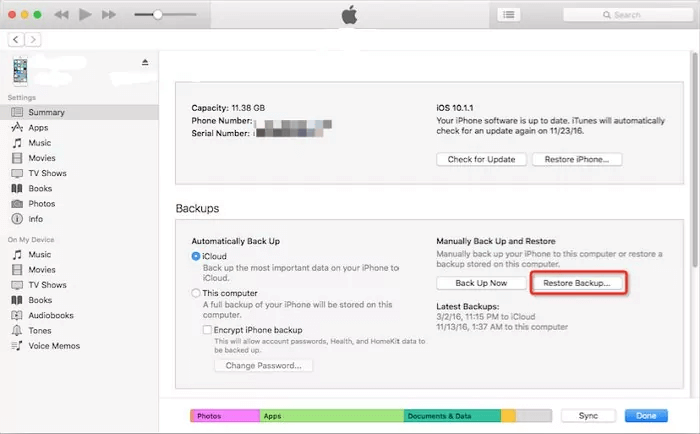Image resolution: width=700 pixels, height=434 pixels.
Task: Open the list view button
Action: click(508, 15)
